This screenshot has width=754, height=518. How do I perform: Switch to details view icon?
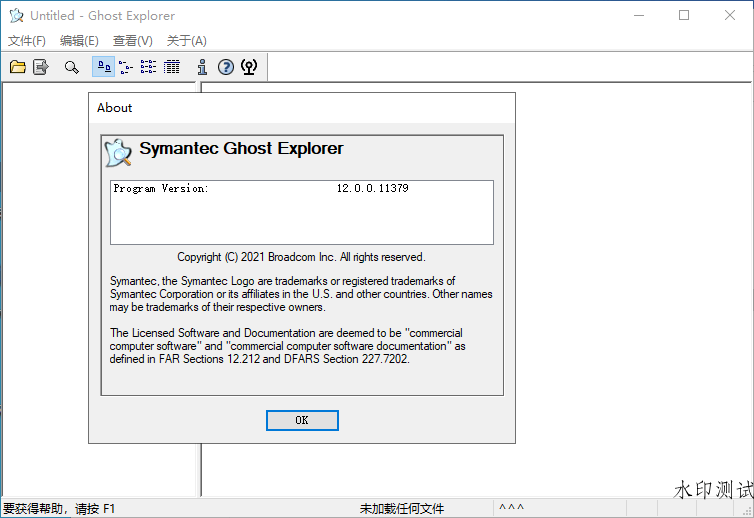coord(172,67)
